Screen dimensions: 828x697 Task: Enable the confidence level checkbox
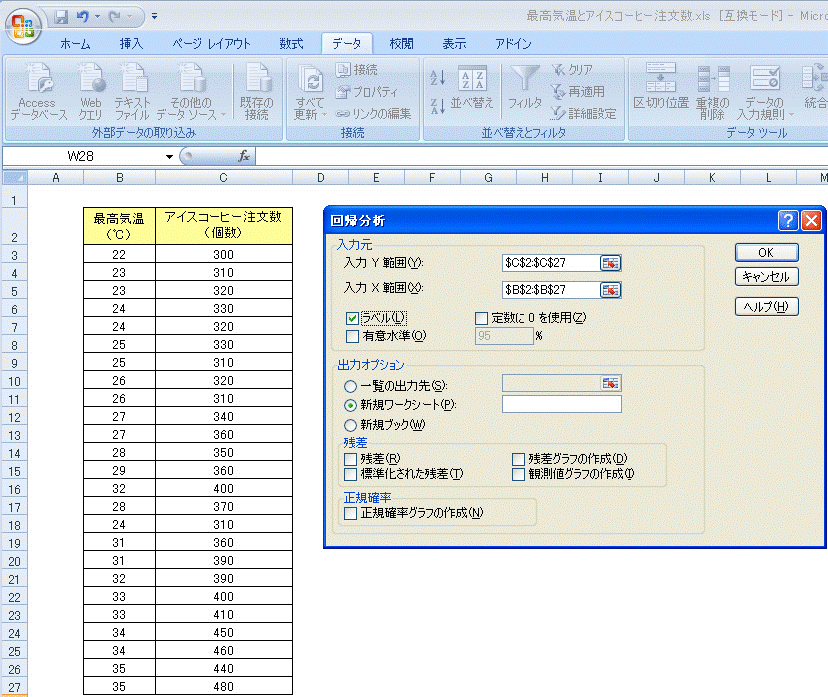coord(352,336)
